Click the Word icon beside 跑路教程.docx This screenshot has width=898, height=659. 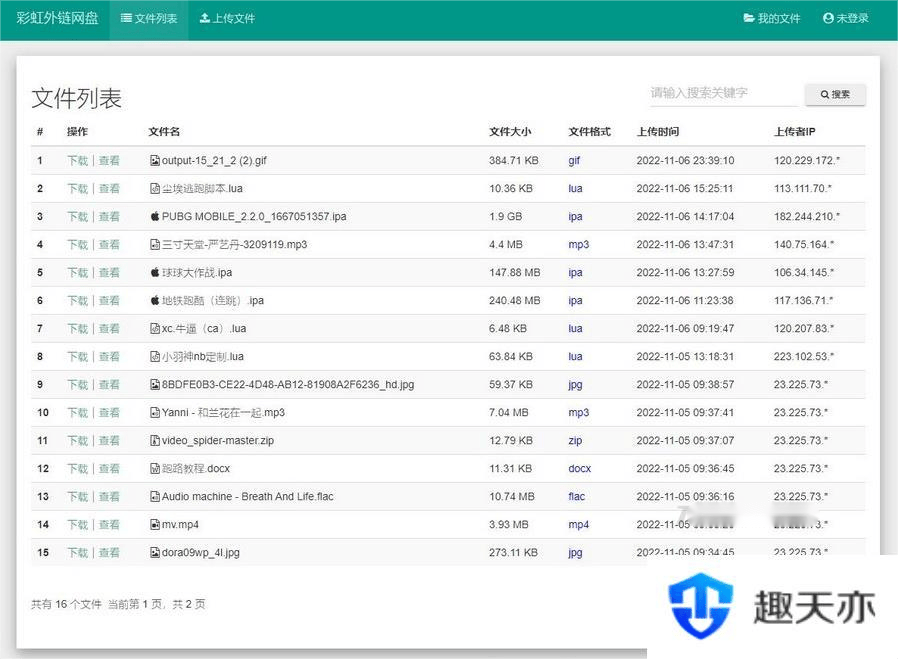(x=155, y=469)
